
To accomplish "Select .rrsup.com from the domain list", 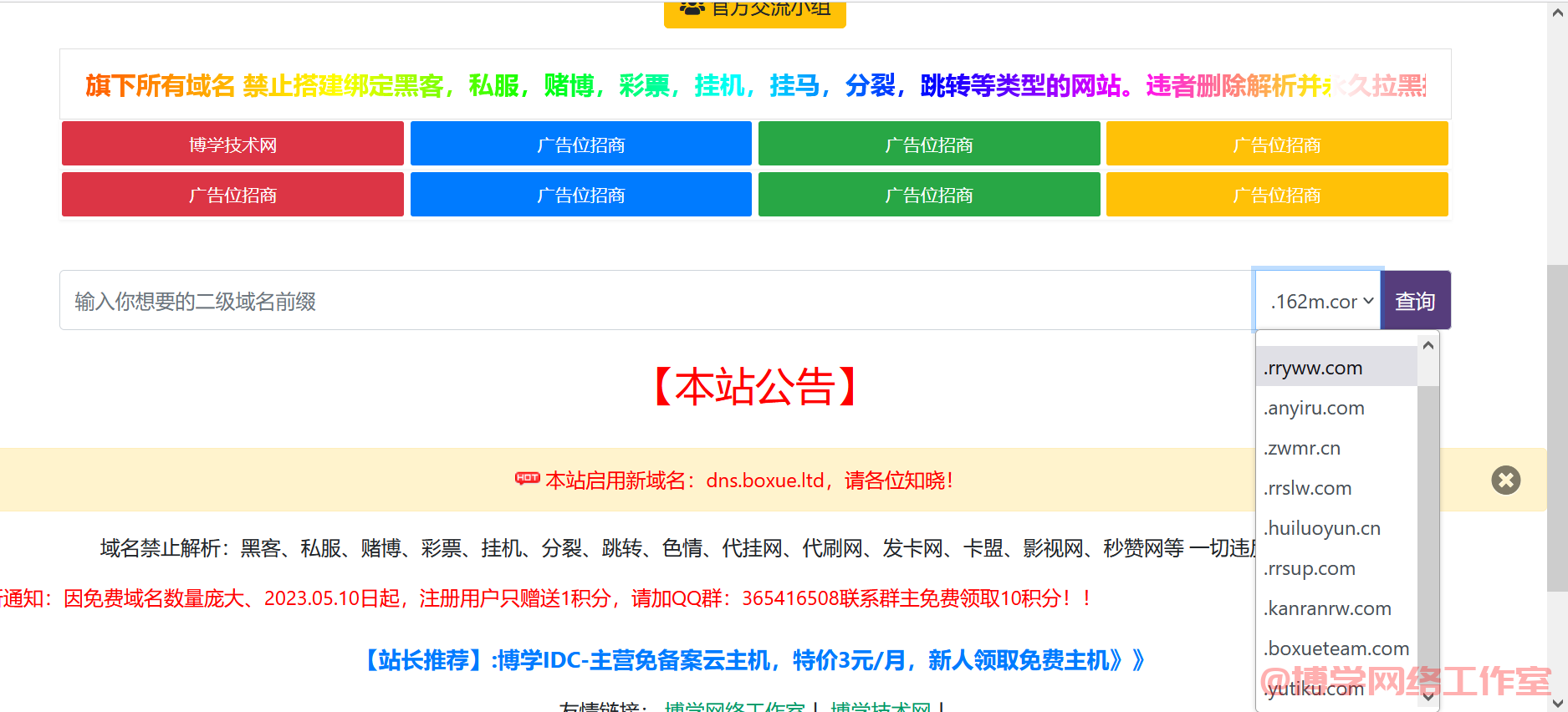I will 1336,568.
